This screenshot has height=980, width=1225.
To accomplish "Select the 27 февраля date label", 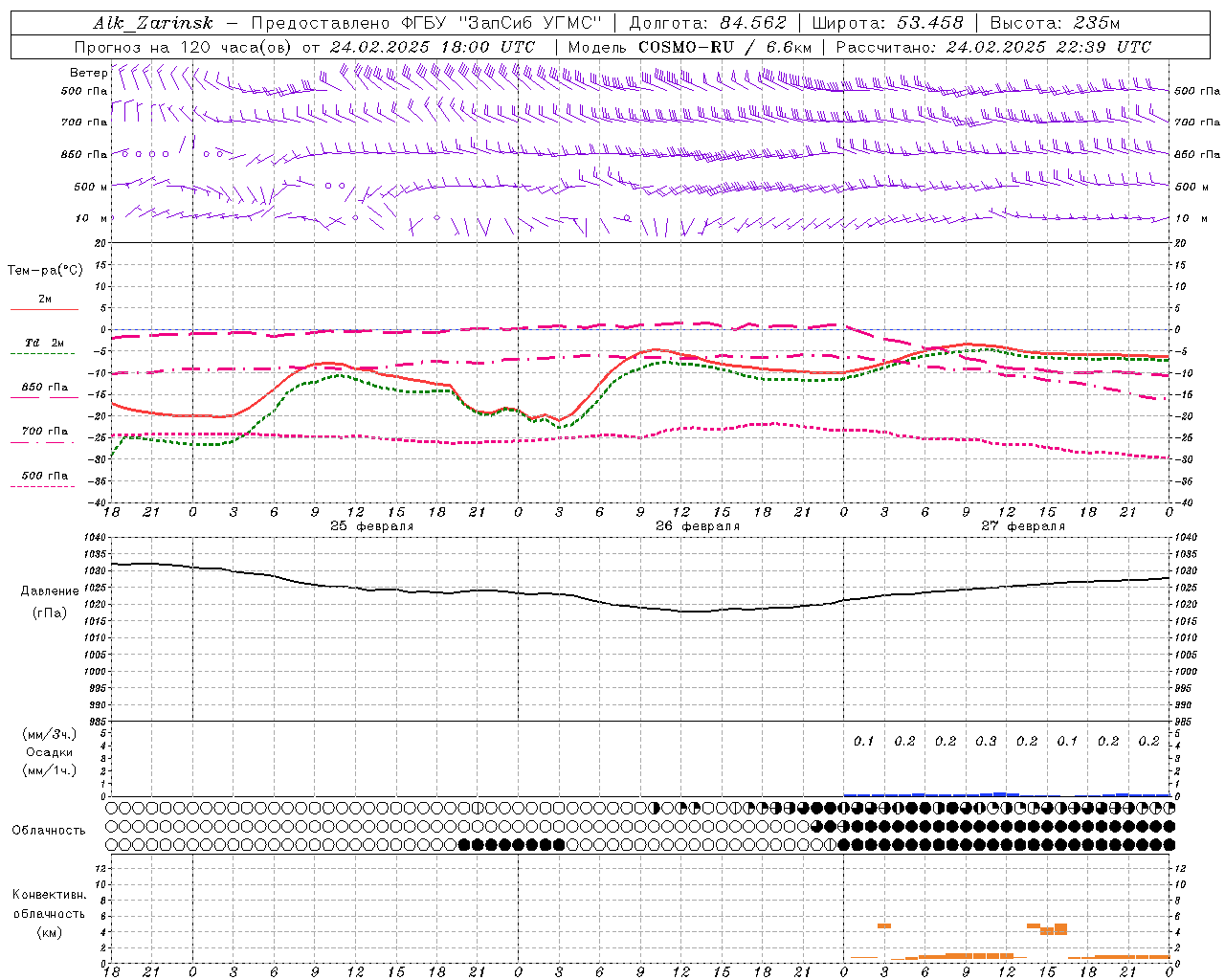I will tap(1023, 526).
